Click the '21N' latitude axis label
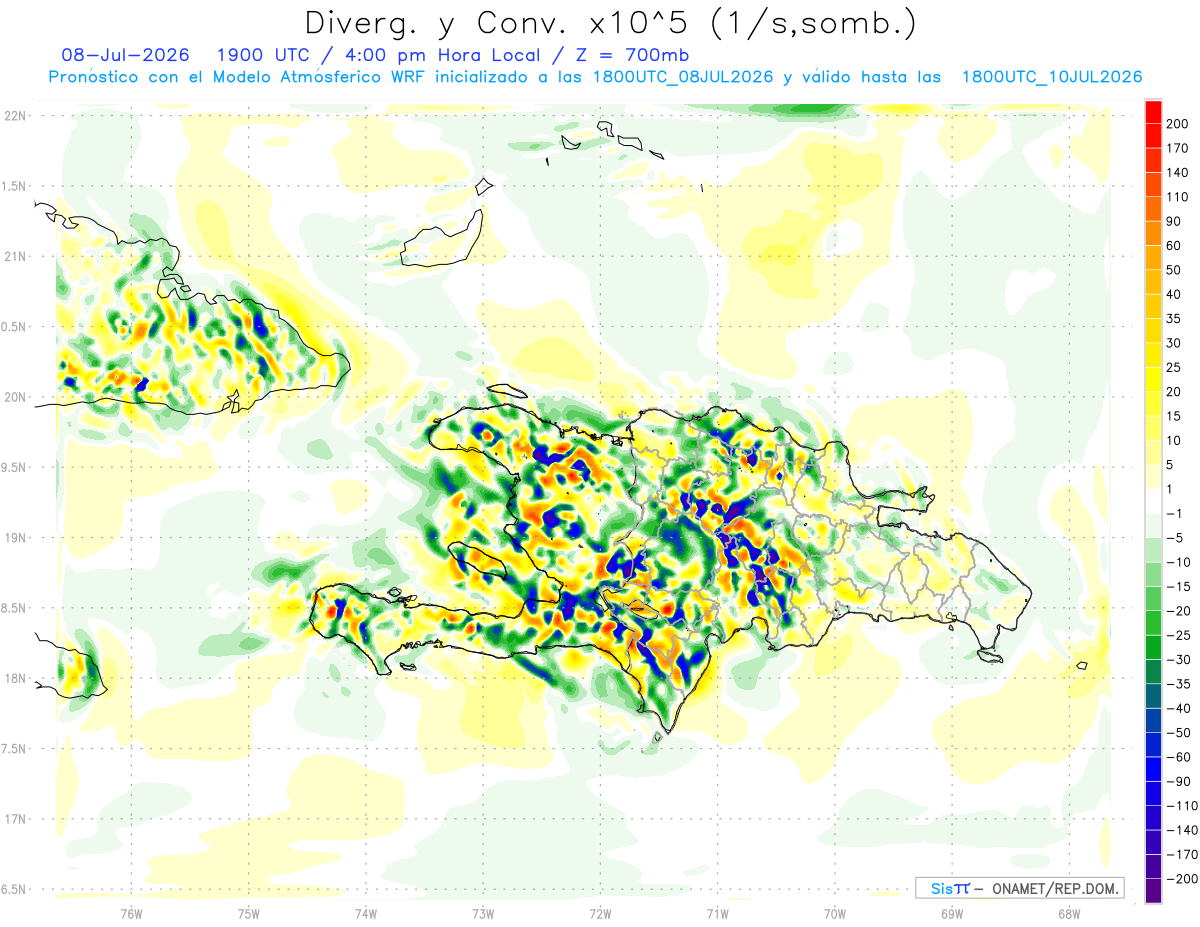Viewport: 1200px width, 927px height. [14, 256]
